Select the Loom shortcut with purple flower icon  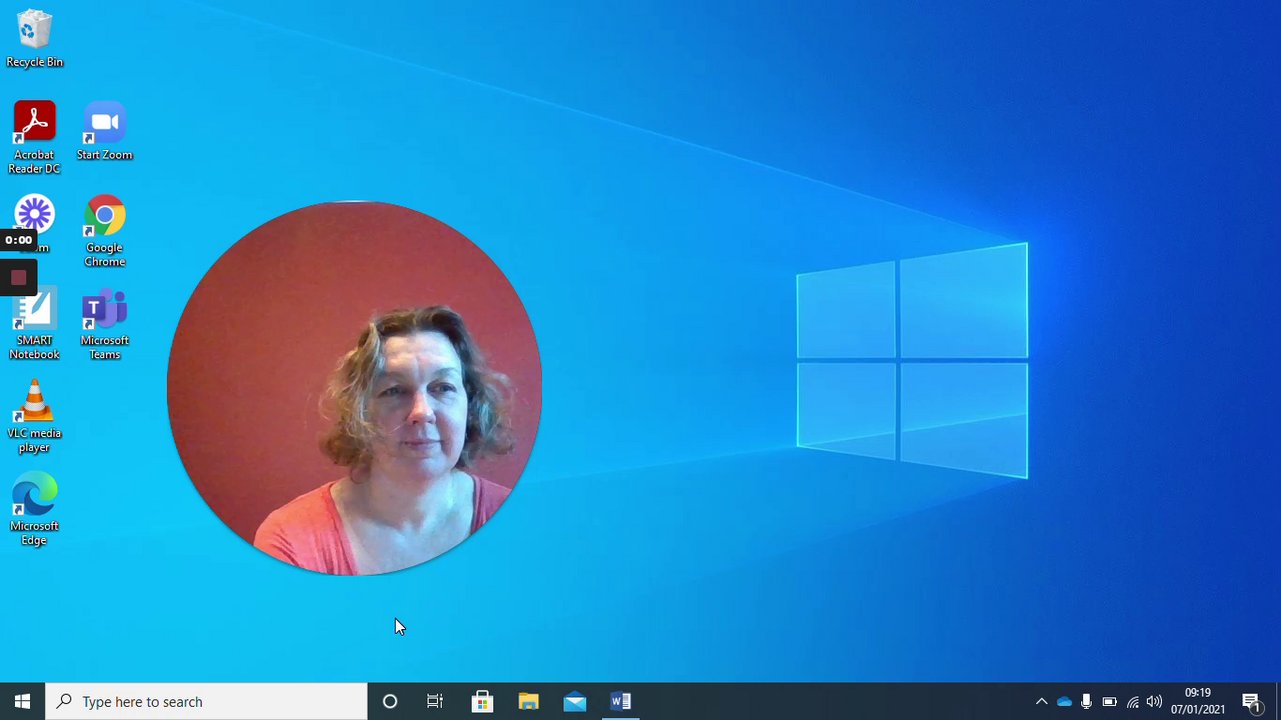coord(34,224)
